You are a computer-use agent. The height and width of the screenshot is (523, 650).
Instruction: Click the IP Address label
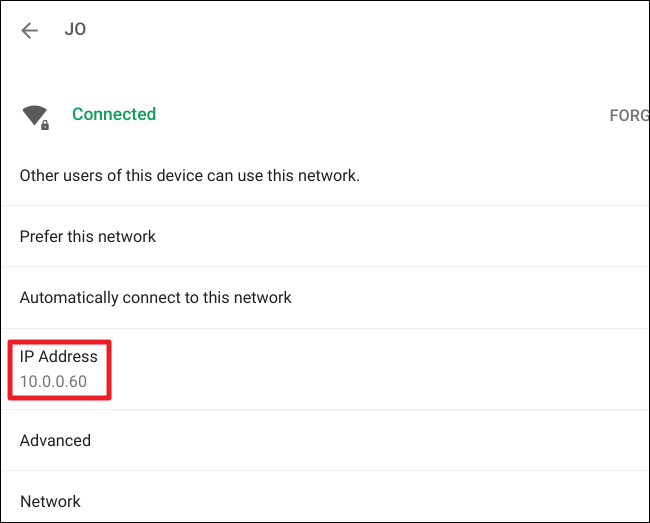tap(59, 357)
